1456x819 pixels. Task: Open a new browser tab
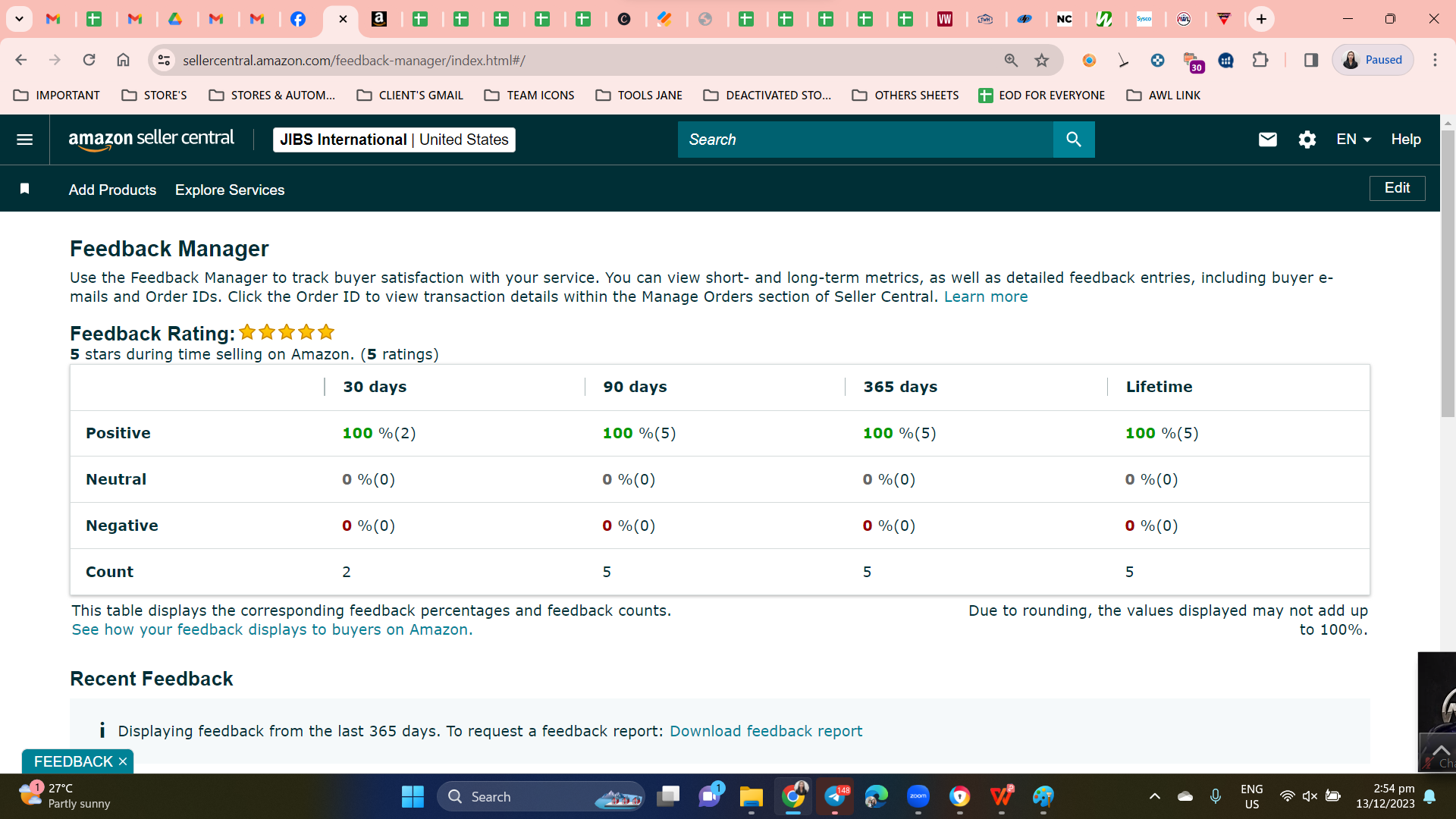1261,19
